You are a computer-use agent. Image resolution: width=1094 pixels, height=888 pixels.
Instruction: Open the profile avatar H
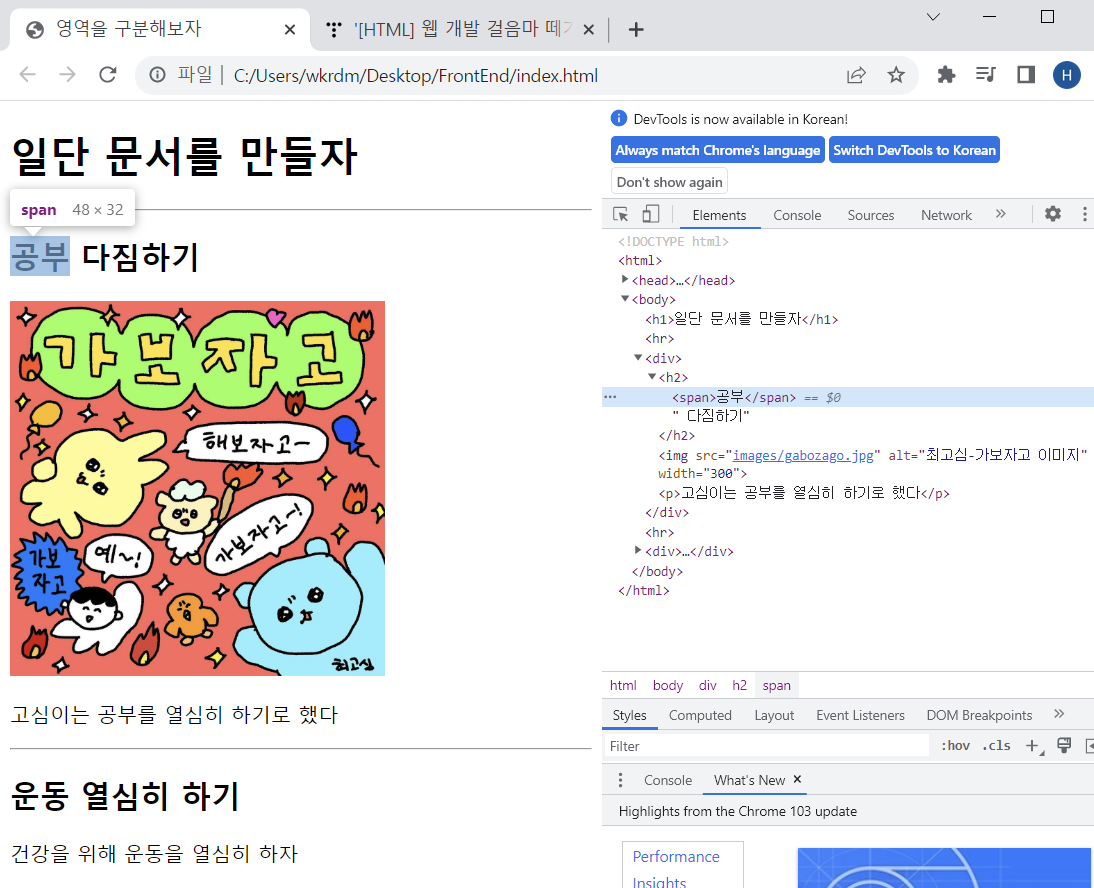1066,75
